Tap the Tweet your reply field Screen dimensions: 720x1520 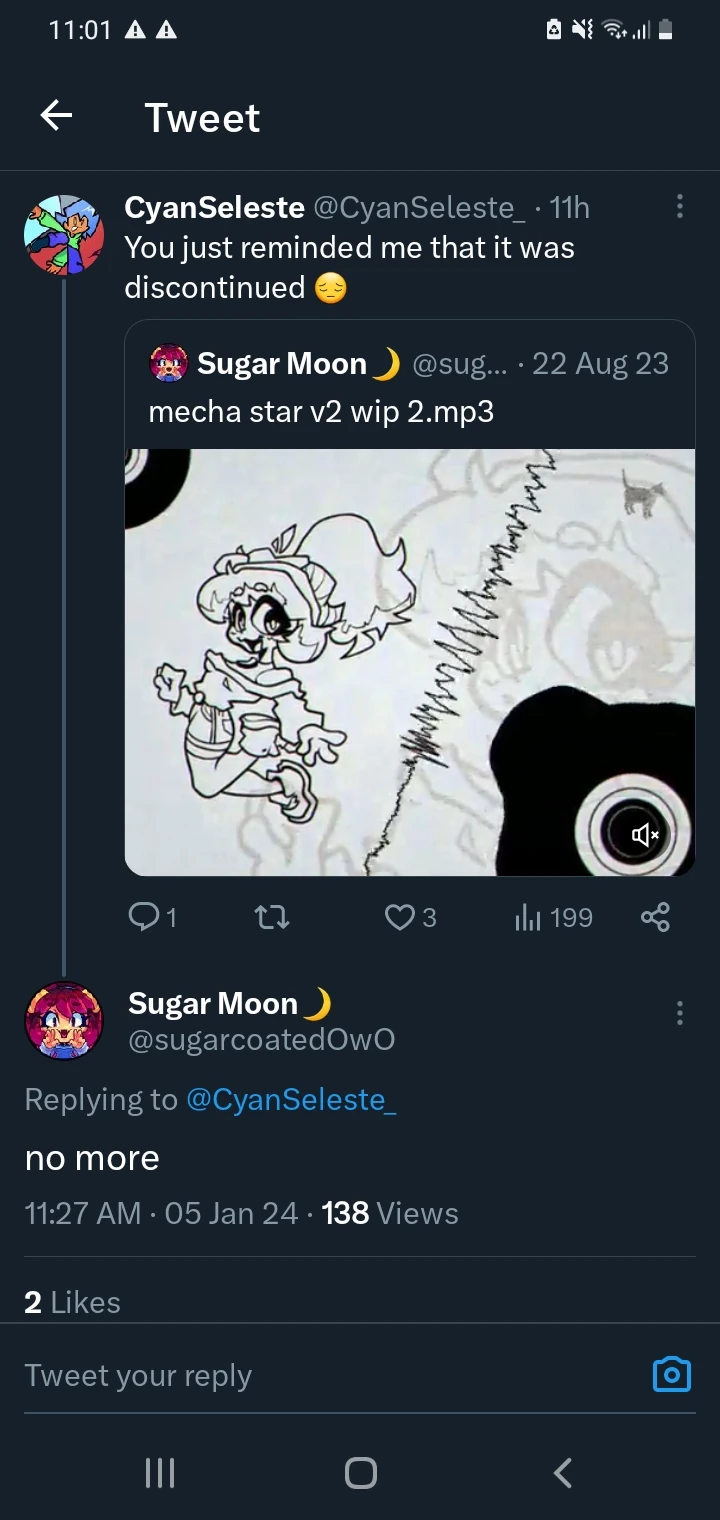320,1376
